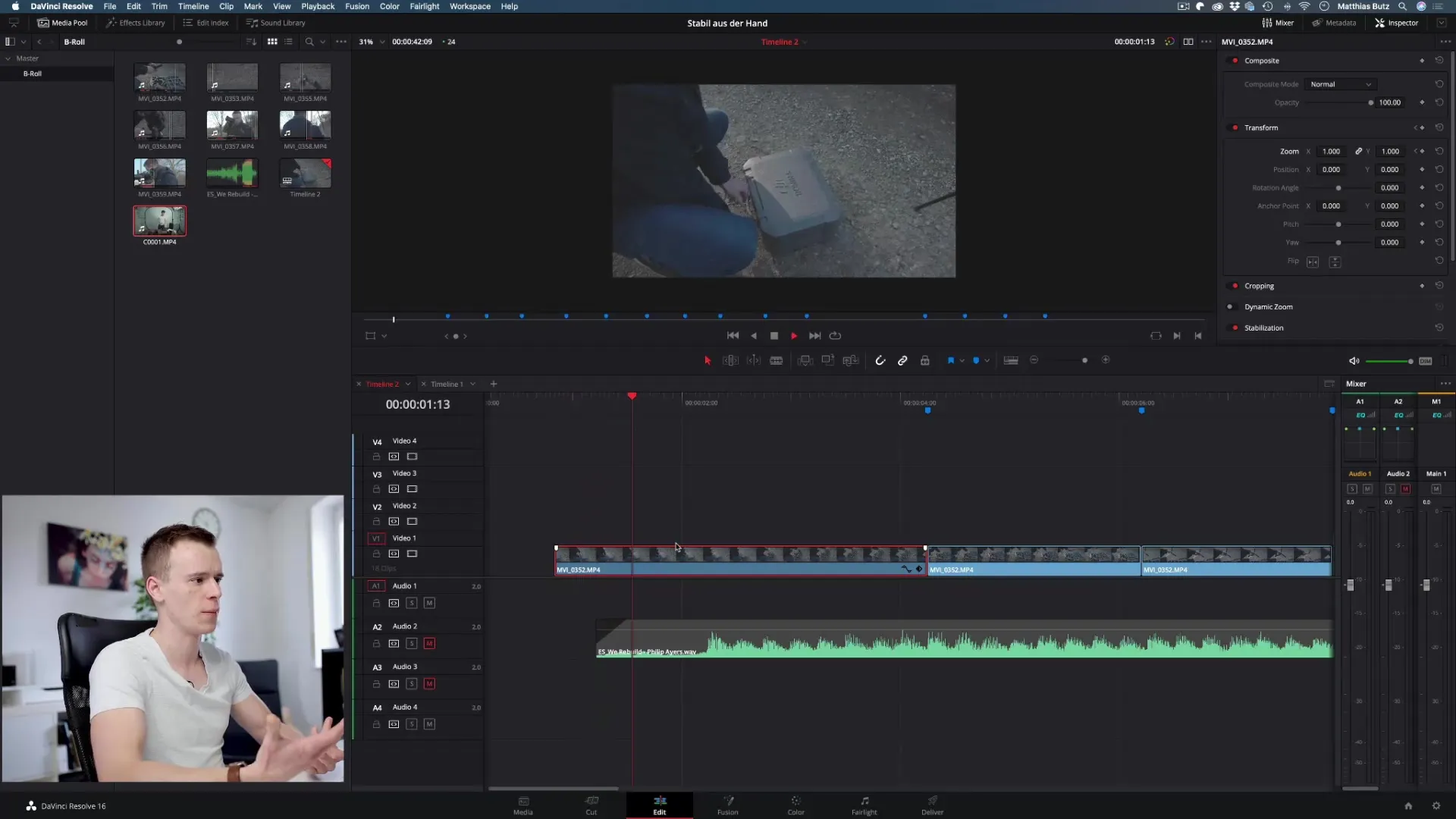Viewport: 1456px width, 819px height.
Task: Open the Edit Index panel
Action: 206,23
